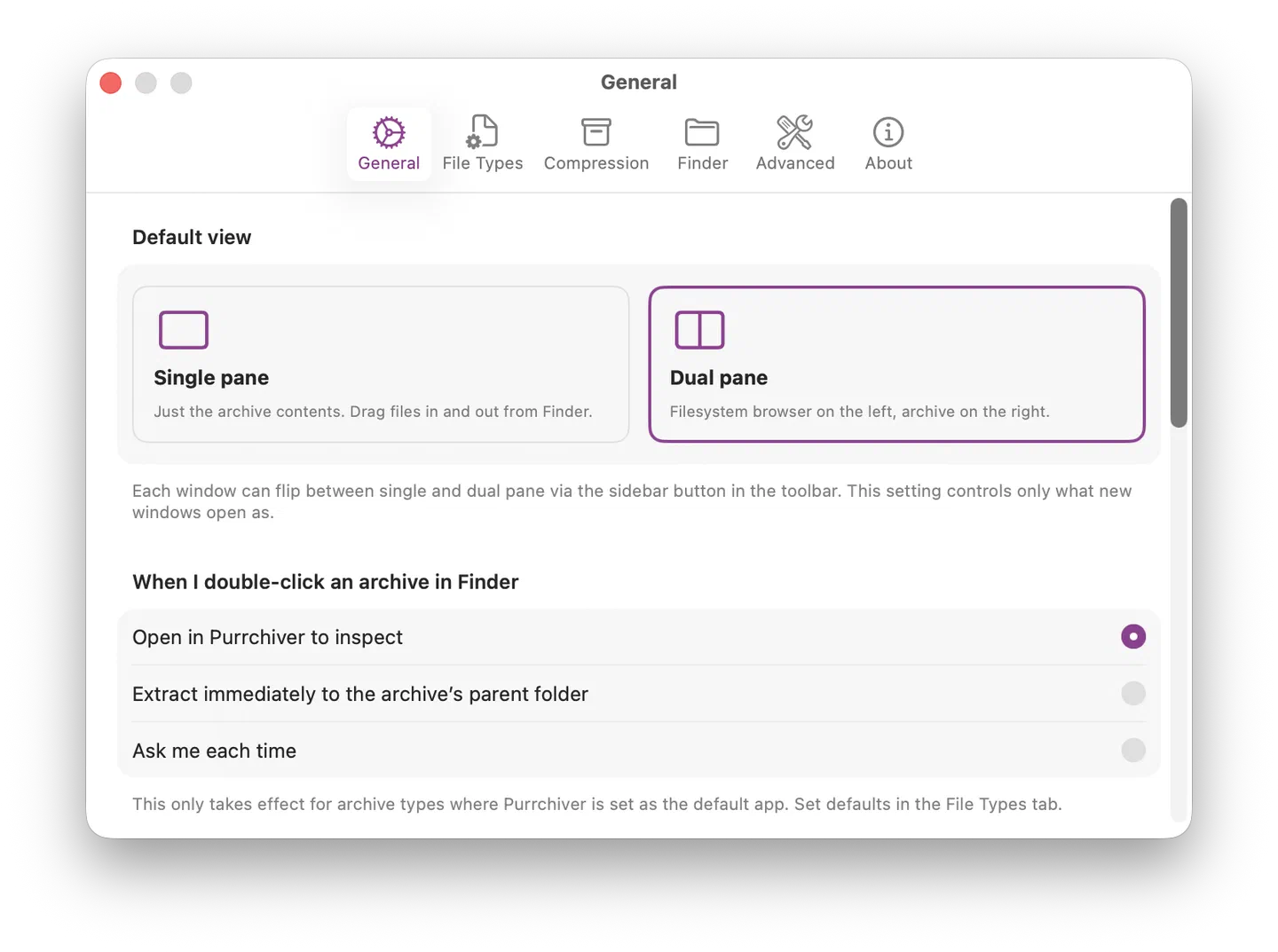Select the Ask me each time radio
Viewport: 1278px width, 952px height.
(x=1133, y=751)
